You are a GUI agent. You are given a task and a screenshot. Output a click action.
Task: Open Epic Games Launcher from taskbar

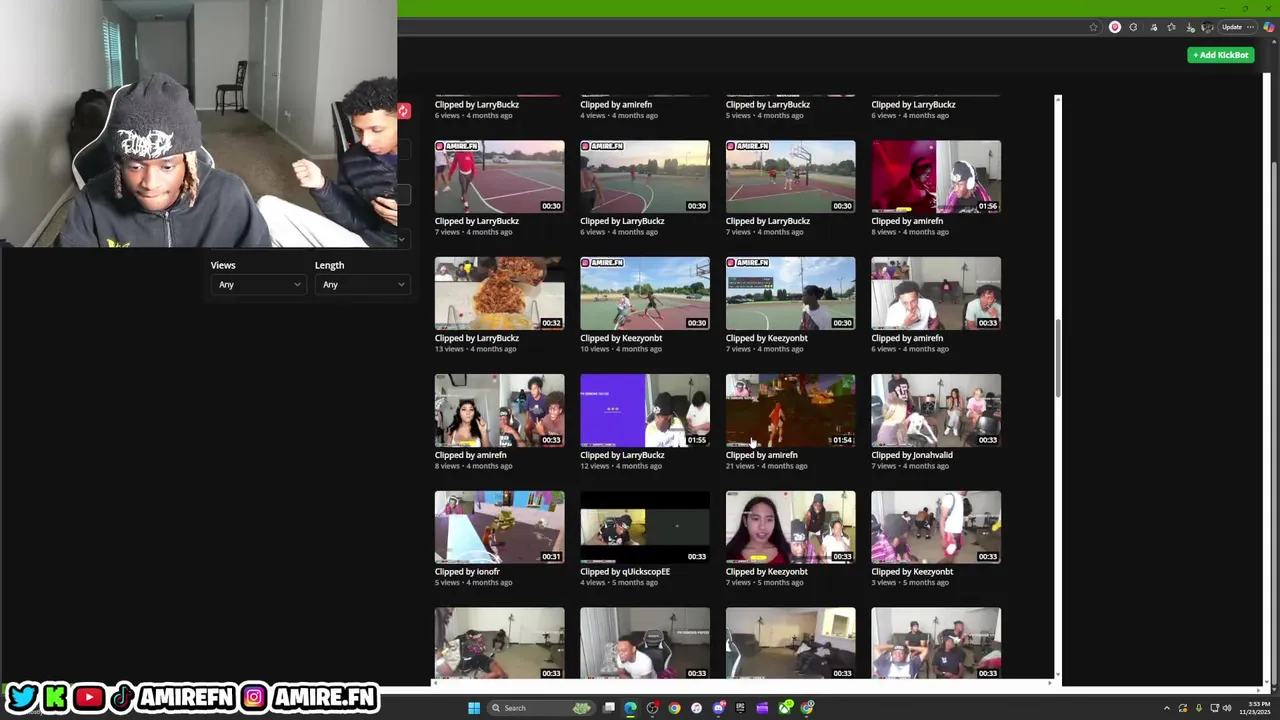740,708
